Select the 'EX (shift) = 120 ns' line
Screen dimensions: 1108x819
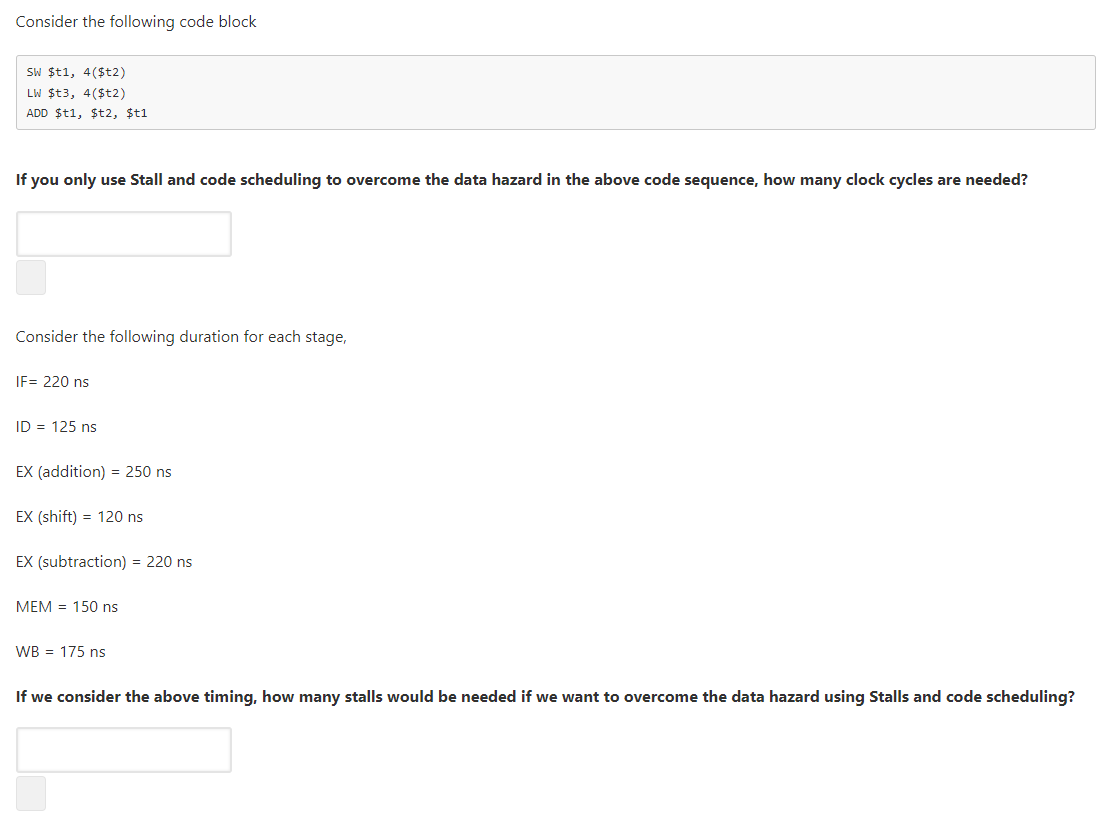pos(79,517)
